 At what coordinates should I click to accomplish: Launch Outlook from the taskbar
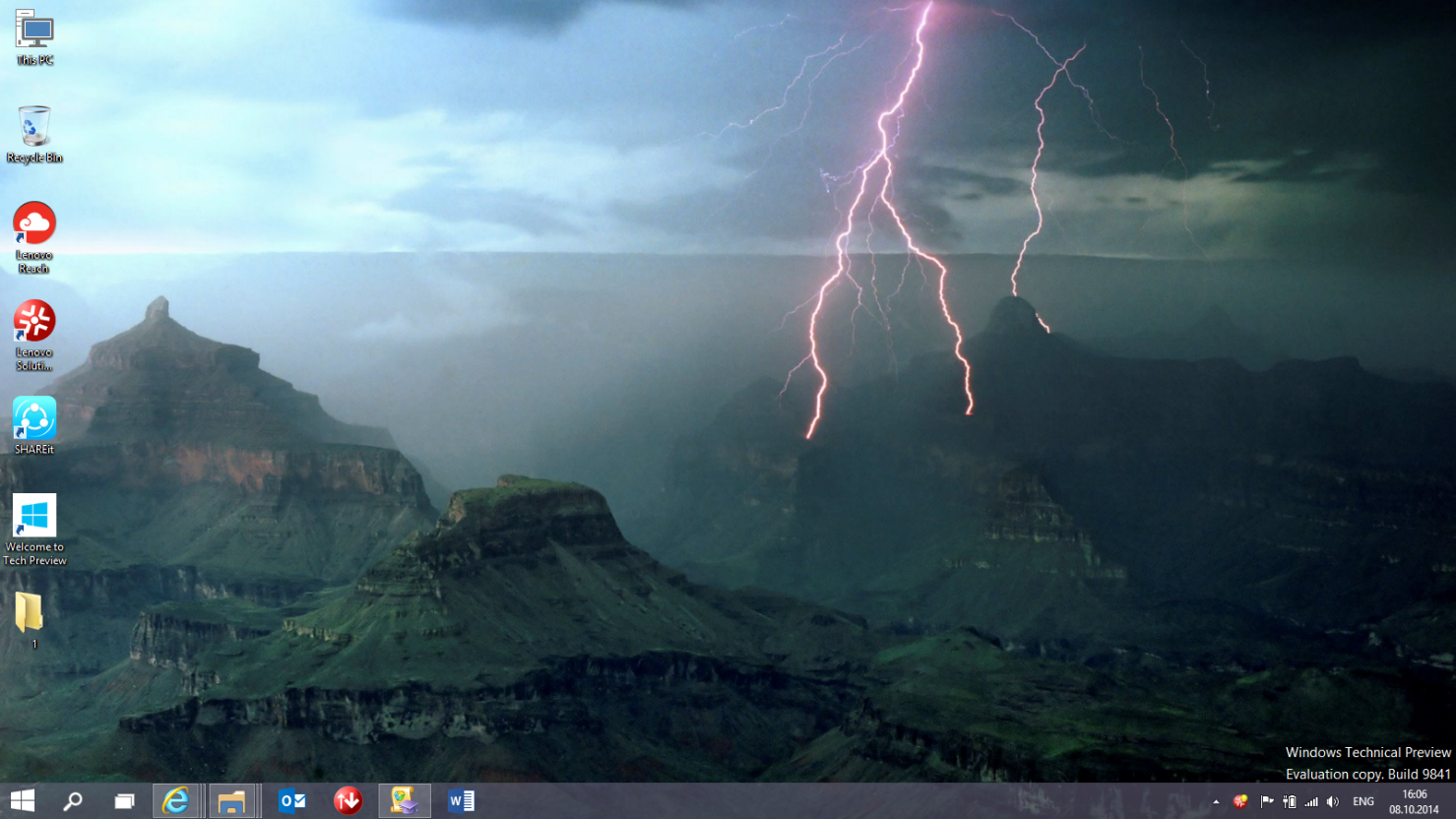tap(292, 801)
